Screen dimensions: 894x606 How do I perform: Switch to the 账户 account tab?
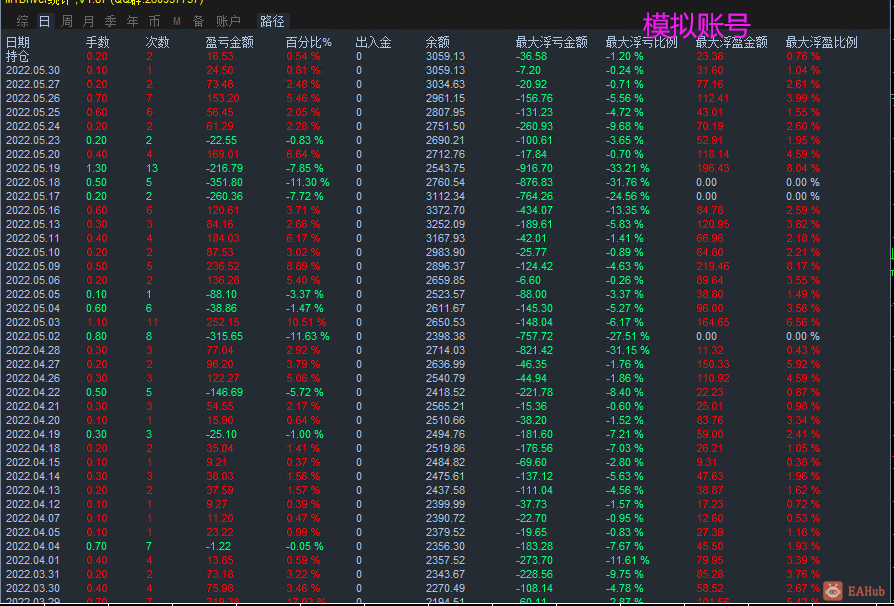[x=228, y=21]
